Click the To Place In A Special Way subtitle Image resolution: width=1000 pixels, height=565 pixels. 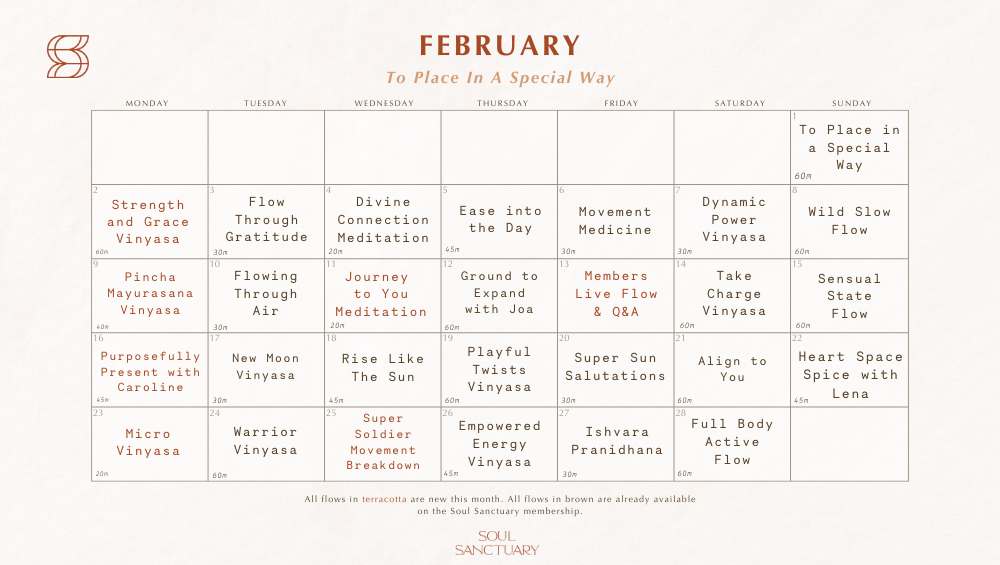(x=500, y=78)
